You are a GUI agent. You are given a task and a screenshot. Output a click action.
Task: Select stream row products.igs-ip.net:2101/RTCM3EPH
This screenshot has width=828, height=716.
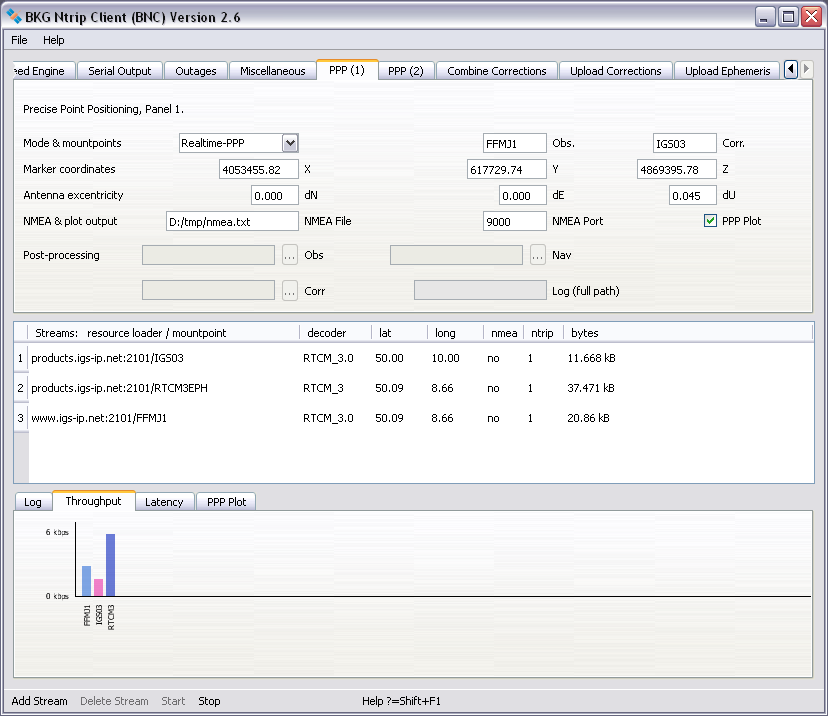120,388
